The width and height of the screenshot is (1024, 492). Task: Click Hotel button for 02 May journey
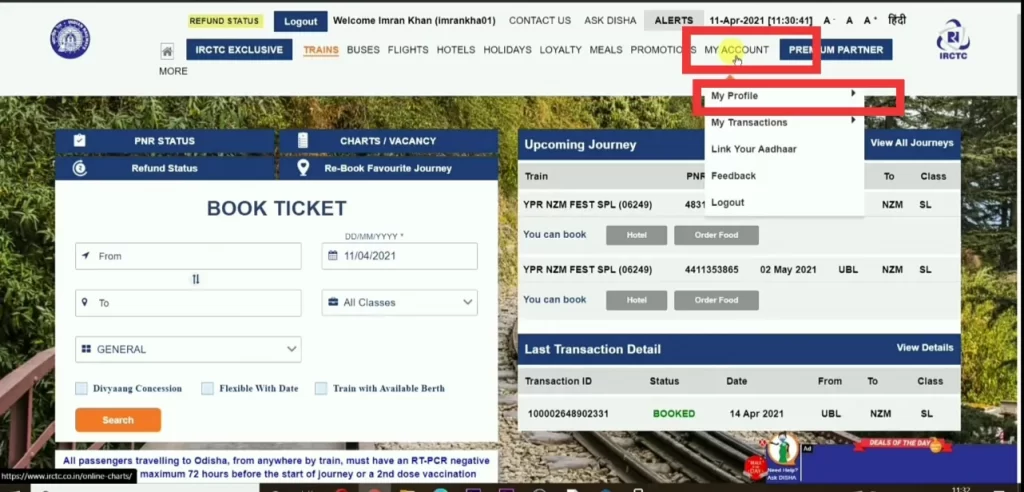(637, 301)
